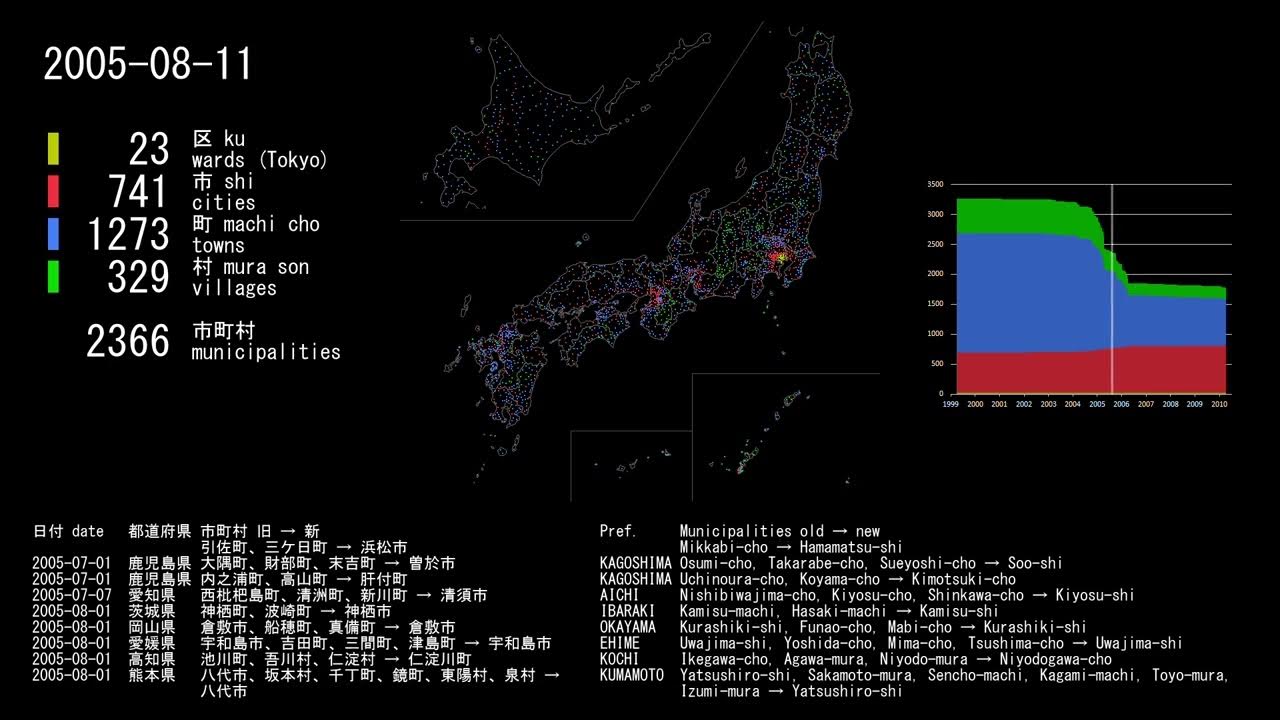Click the '都道府県' column header
1280x720 pixels.
(x=160, y=532)
